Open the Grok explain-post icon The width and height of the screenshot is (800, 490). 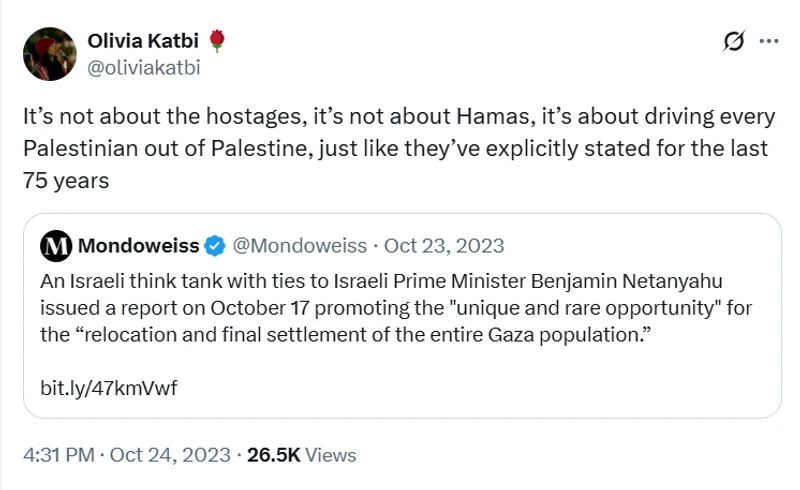coord(733,41)
